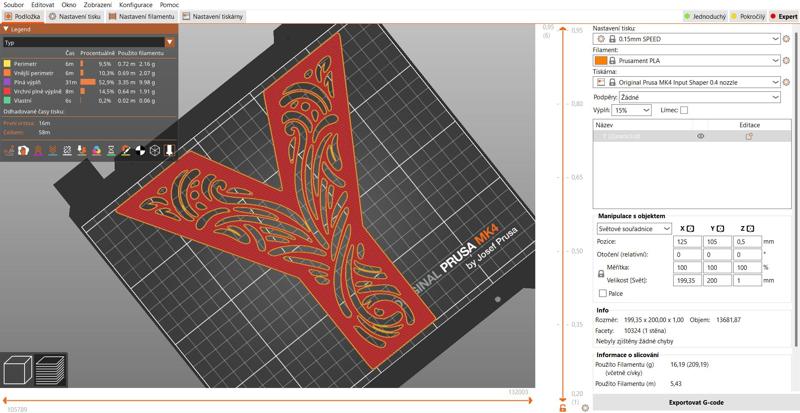
Task: Click top handle of vertical layer slider
Action: (562, 30)
